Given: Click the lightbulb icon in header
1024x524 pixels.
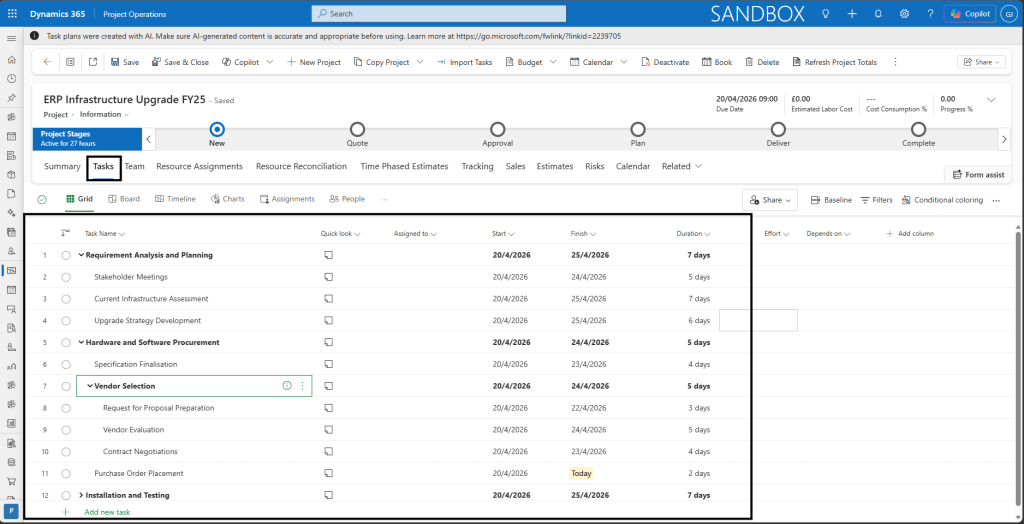Looking at the screenshot, I should point(825,14).
